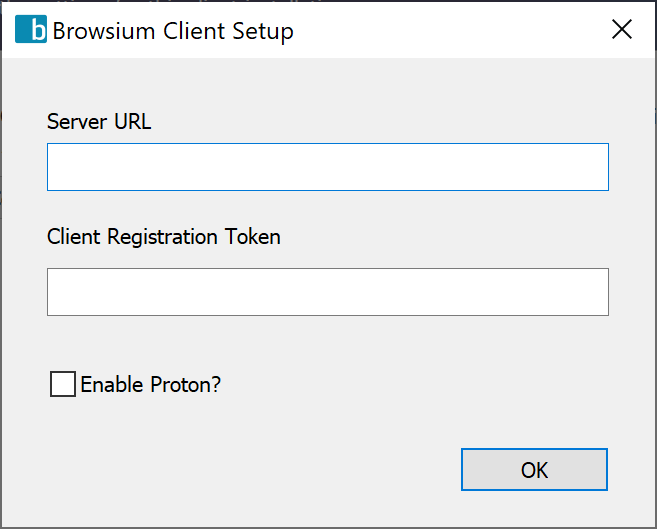Confirm setup by clicking OK
Image resolution: width=657 pixels, height=529 pixels.
point(534,470)
